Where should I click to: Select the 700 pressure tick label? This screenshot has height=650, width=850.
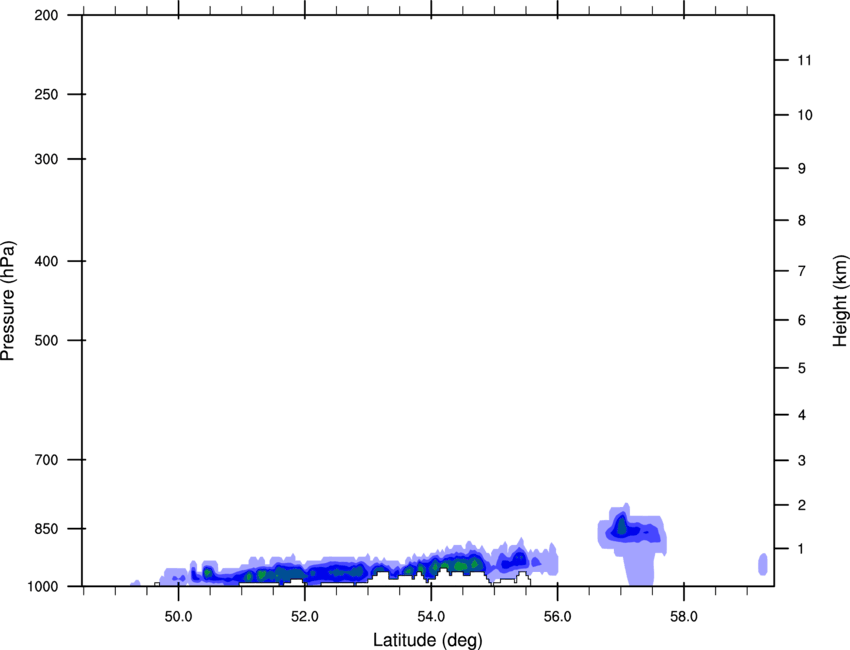point(46,460)
